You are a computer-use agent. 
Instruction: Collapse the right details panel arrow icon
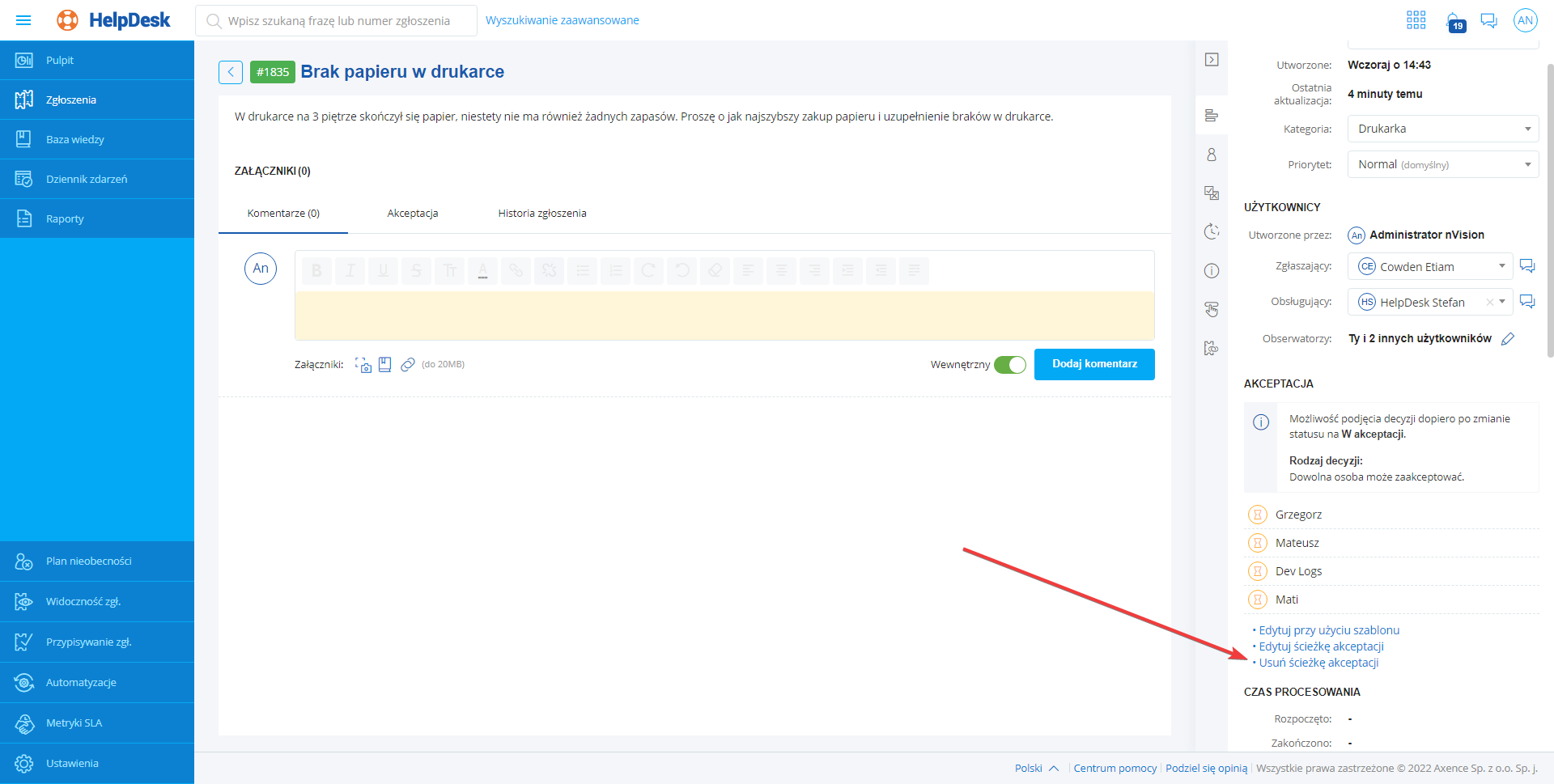tap(1212, 60)
